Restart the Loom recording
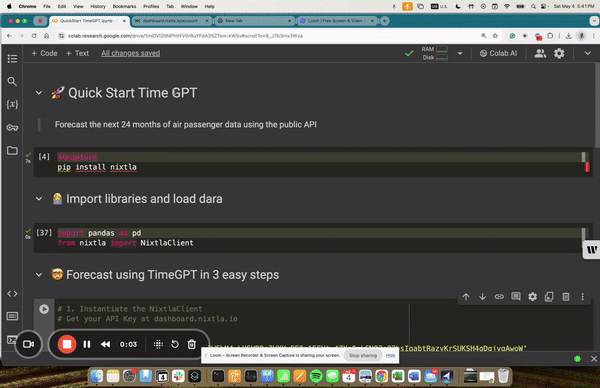The width and height of the screenshot is (600, 388). 175,344
